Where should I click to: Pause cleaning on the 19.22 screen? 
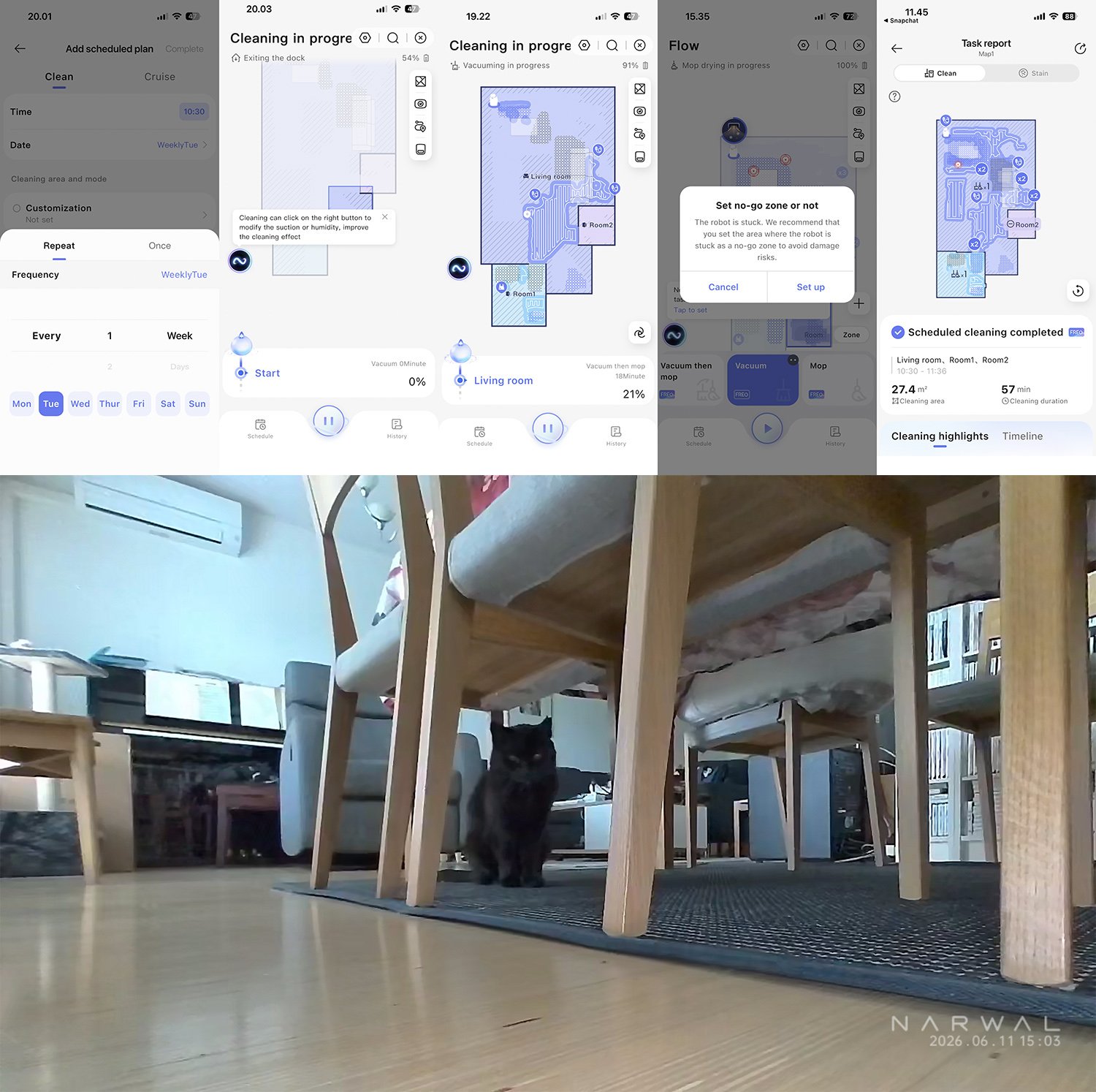tap(548, 428)
